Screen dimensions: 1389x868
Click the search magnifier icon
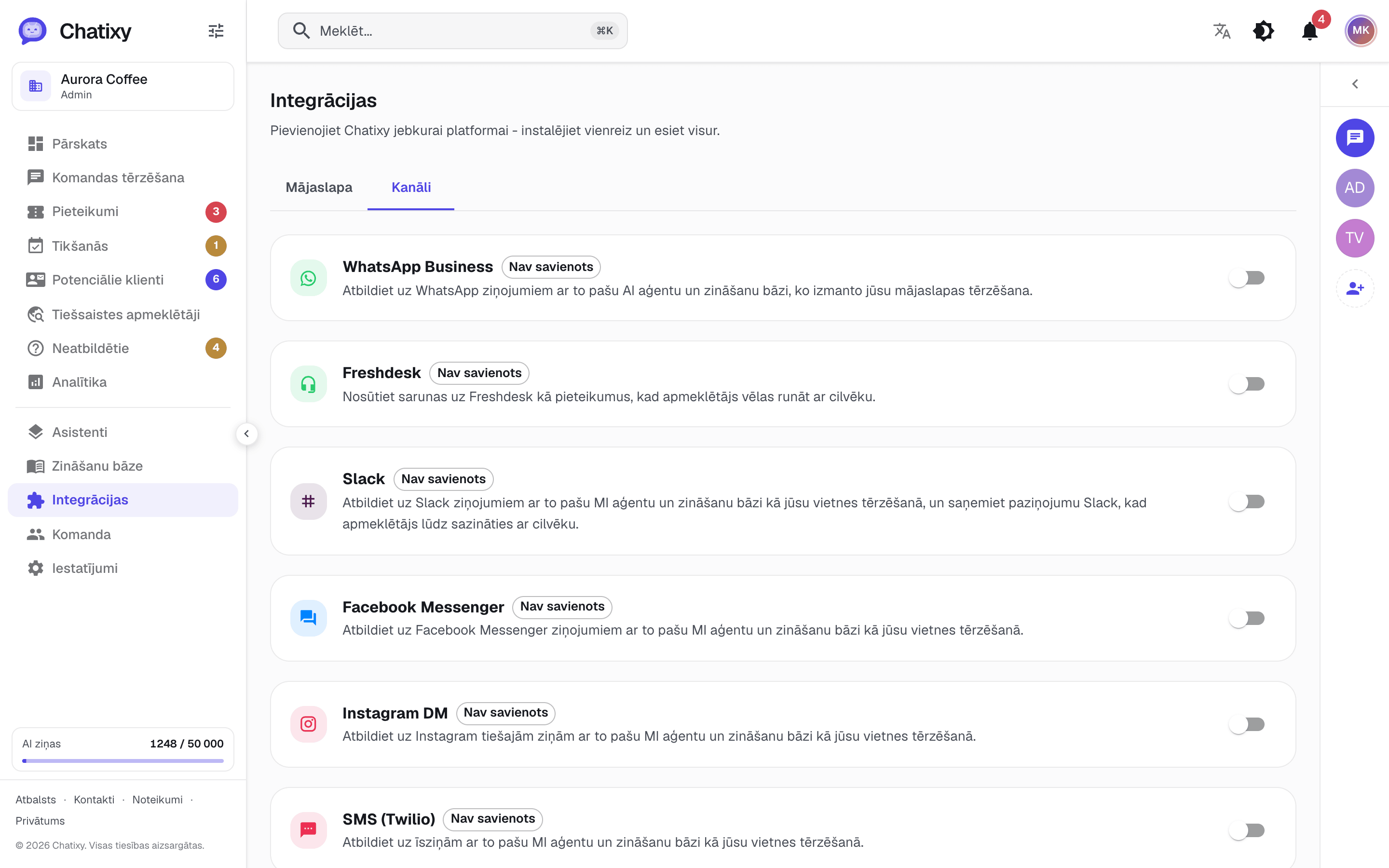click(x=301, y=30)
